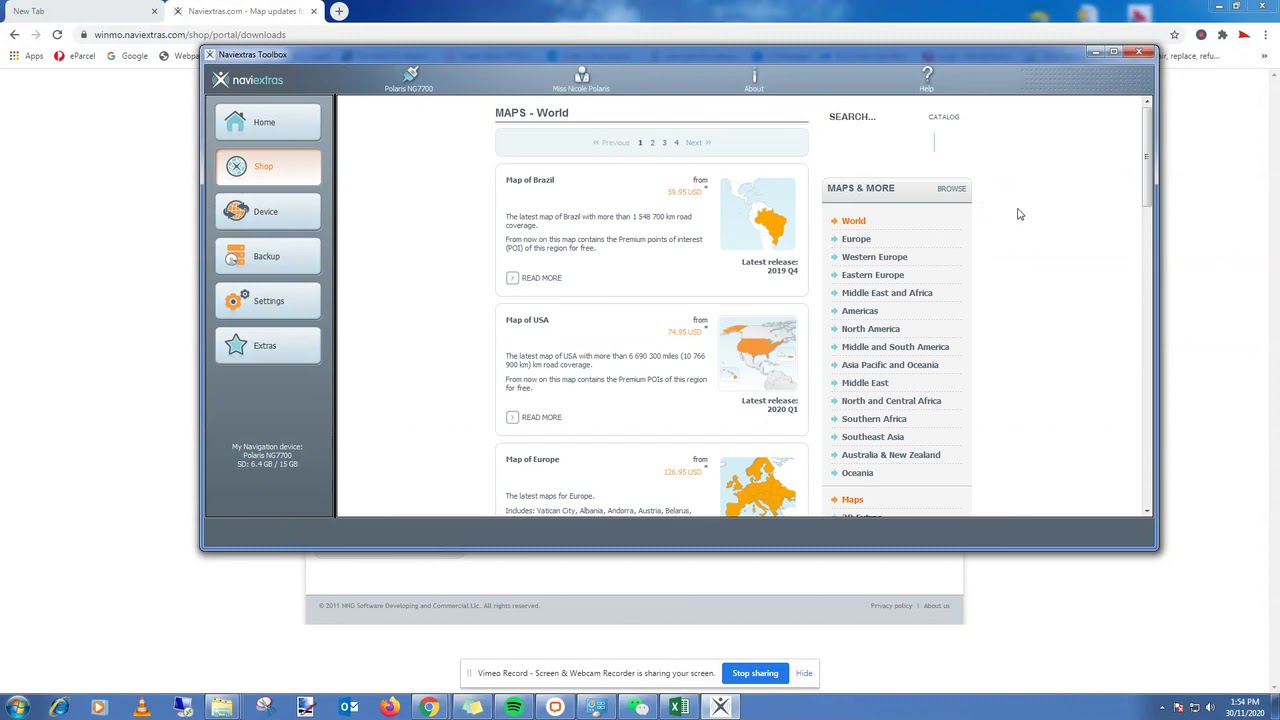The height and width of the screenshot is (720, 1280).
Task: Open the Map of Brazil title
Action: (530, 180)
